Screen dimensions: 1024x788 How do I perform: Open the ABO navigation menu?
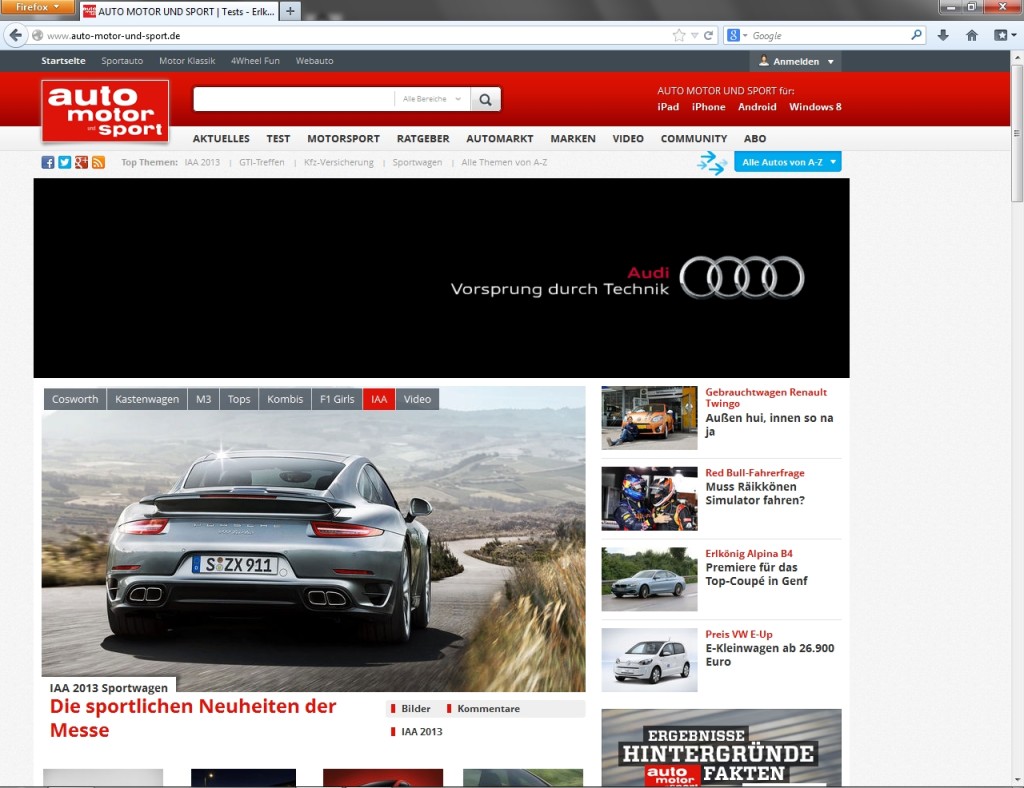pos(755,138)
